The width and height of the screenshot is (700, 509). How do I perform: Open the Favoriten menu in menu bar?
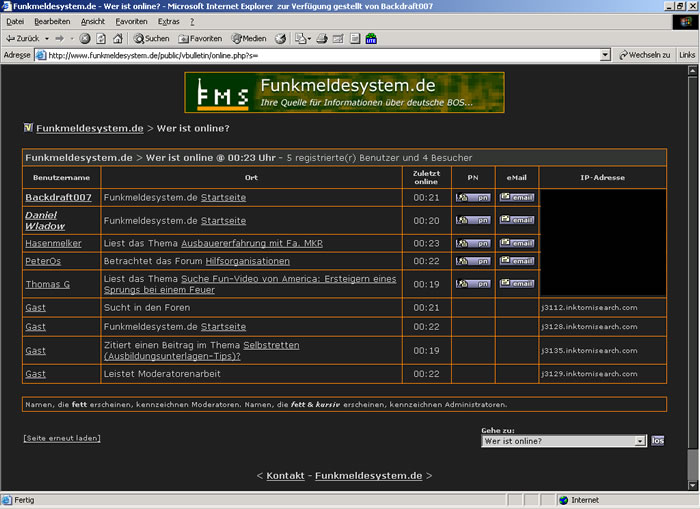click(x=130, y=21)
